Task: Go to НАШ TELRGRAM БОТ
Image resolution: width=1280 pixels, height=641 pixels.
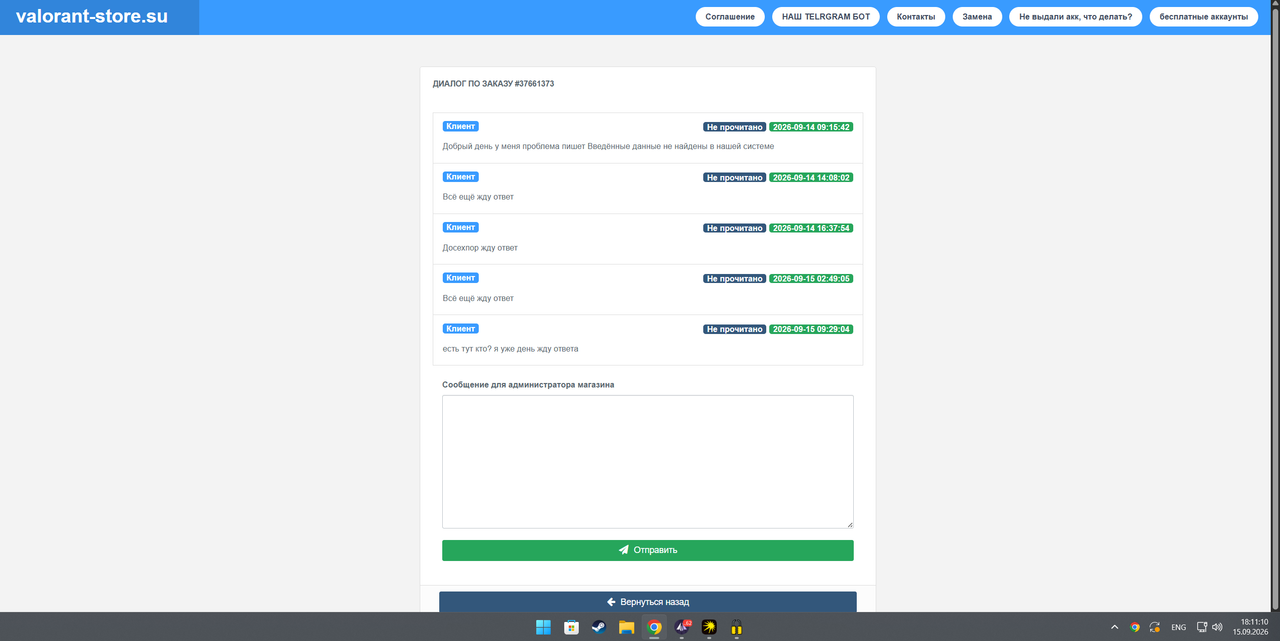Action: pos(826,17)
